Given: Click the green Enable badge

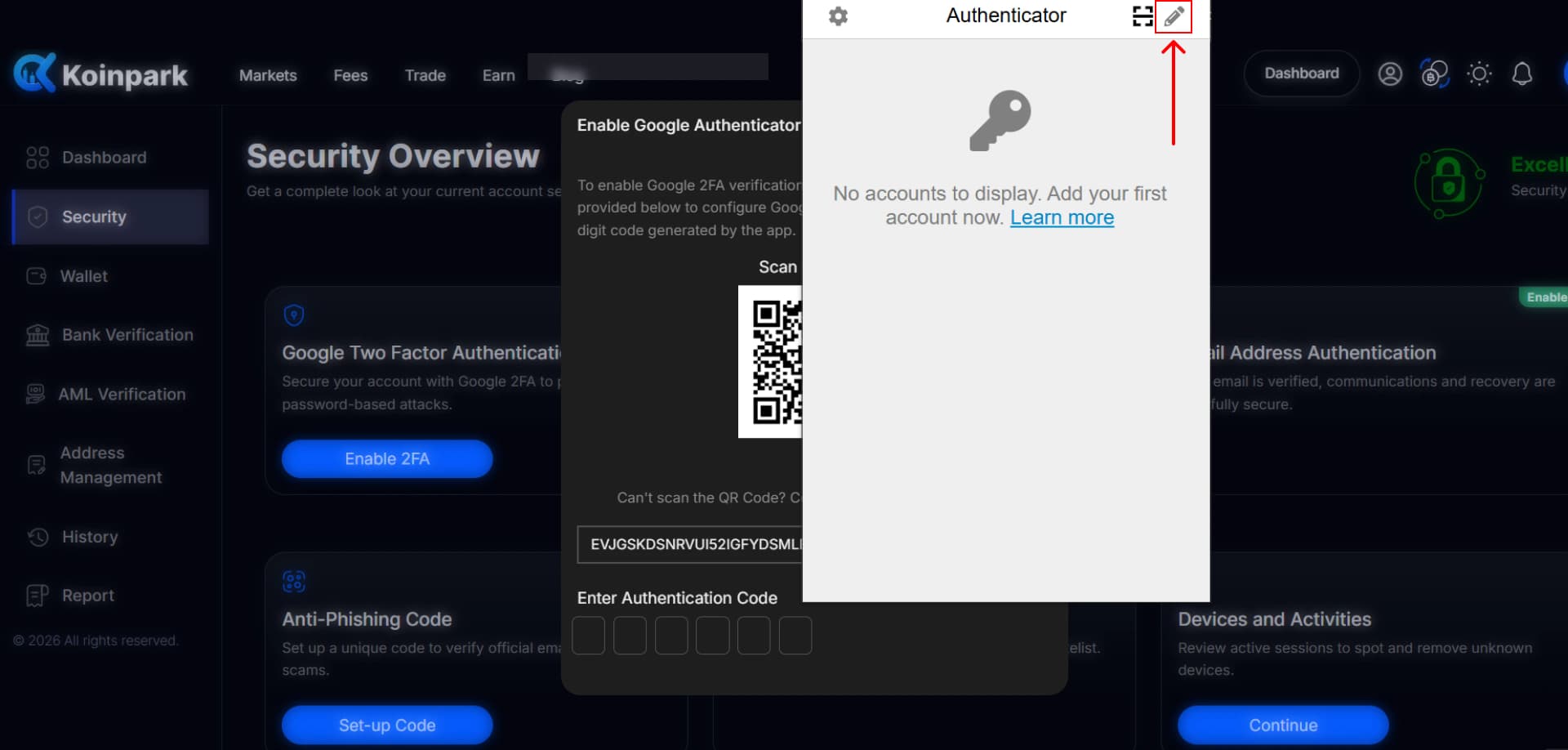Looking at the screenshot, I should click(x=1543, y=297).
